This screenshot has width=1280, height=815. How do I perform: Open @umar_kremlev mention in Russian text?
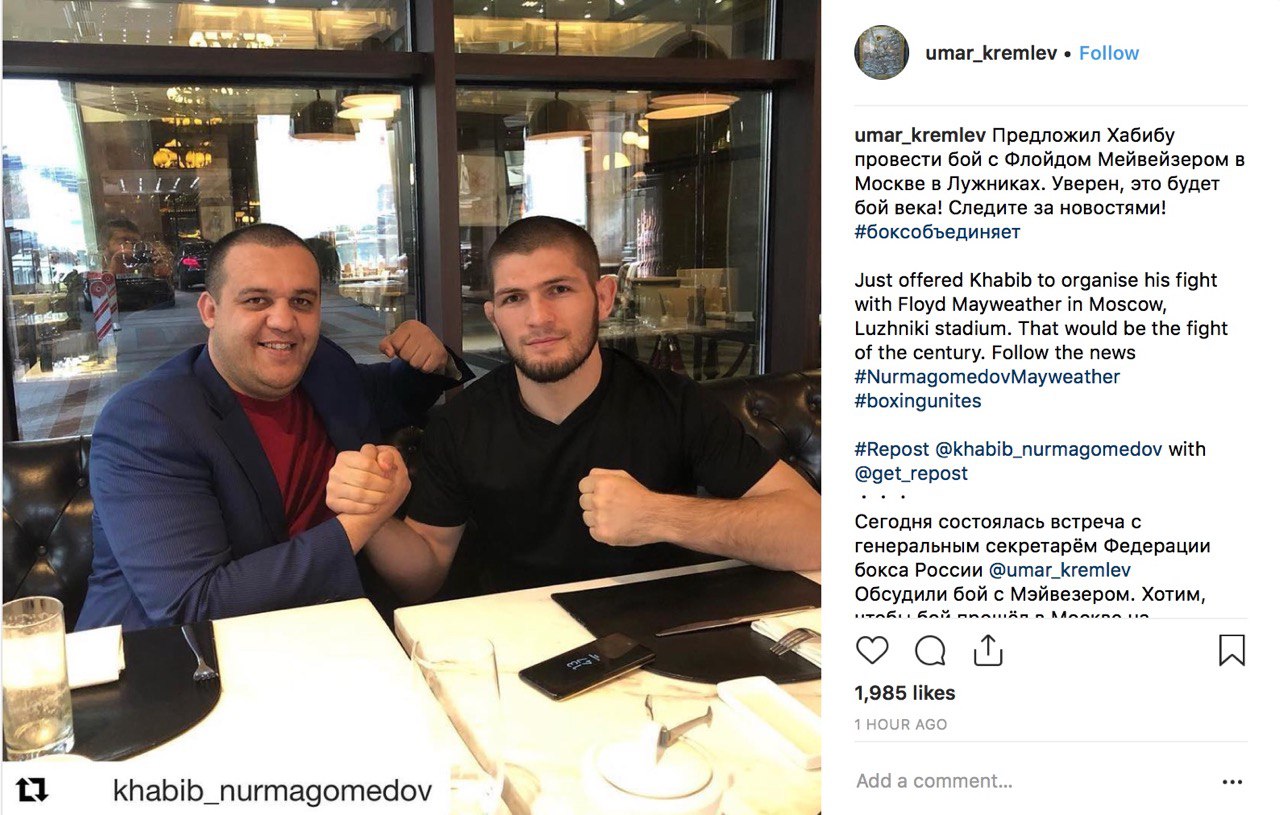1060,570
